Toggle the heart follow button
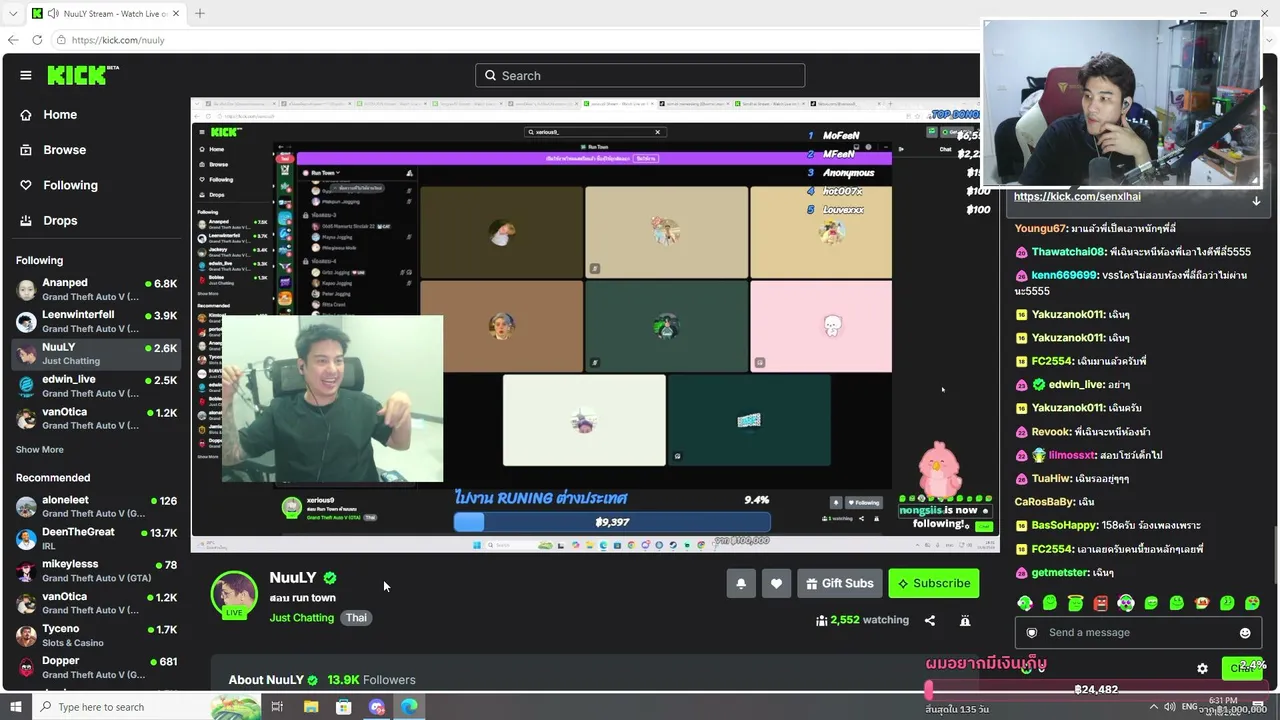1280x720 pixels. (776, 584)
